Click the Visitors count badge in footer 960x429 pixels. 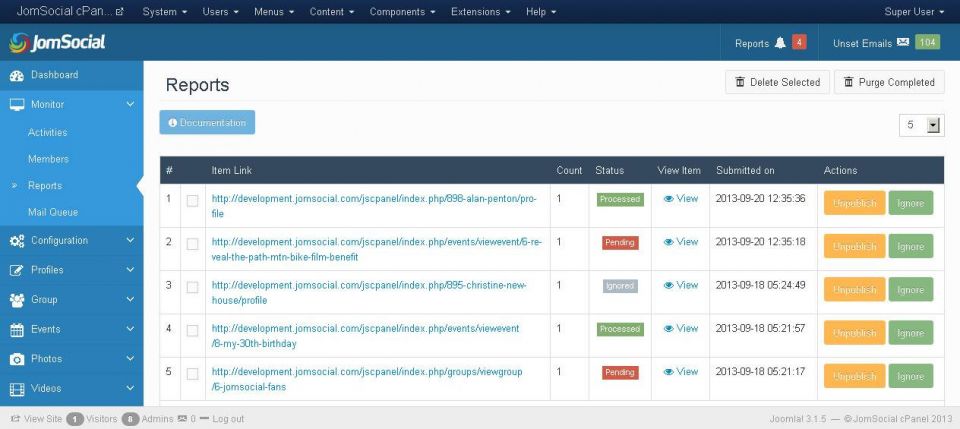pyautogui.click(x=75, y=419)
